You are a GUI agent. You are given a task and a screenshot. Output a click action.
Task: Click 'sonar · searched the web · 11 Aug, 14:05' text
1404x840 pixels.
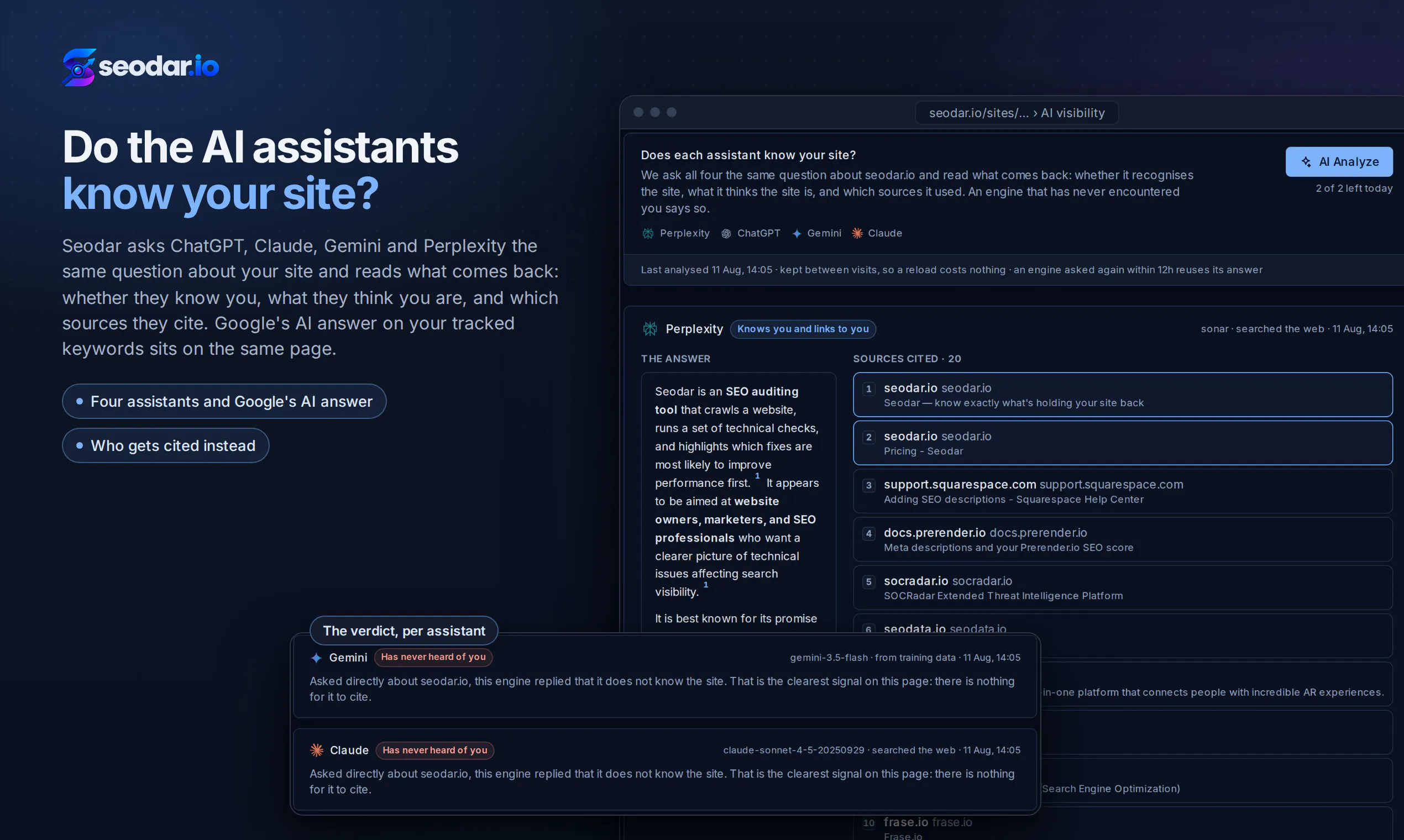1296,329
